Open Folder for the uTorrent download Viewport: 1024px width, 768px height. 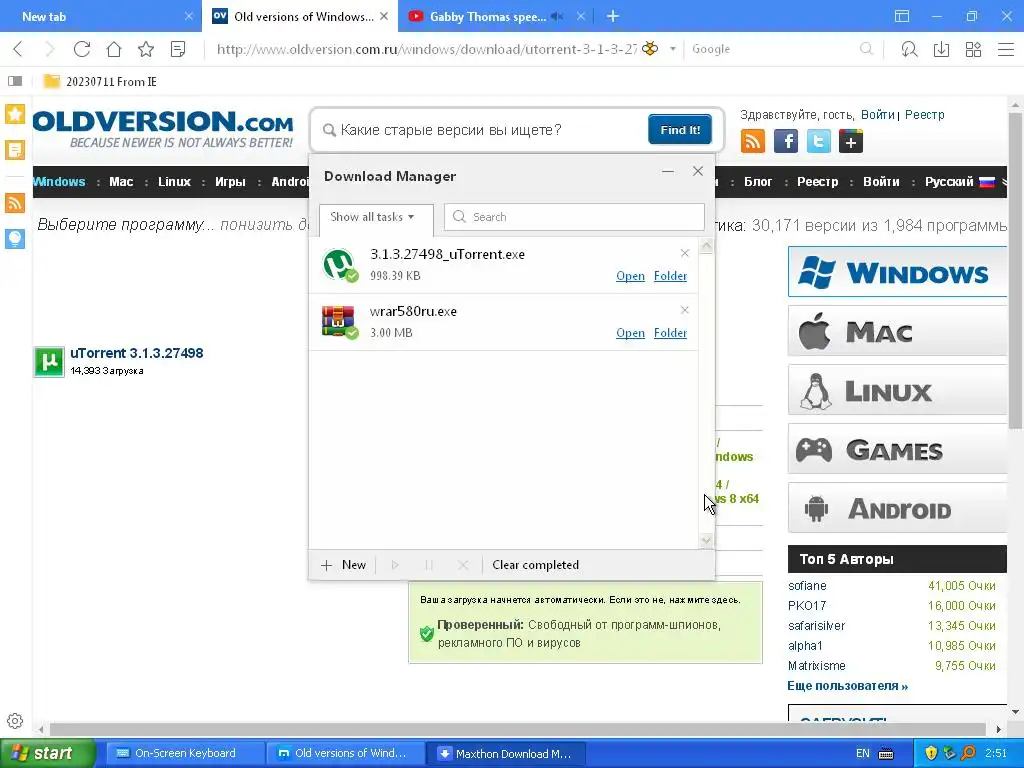pos(670,276)
